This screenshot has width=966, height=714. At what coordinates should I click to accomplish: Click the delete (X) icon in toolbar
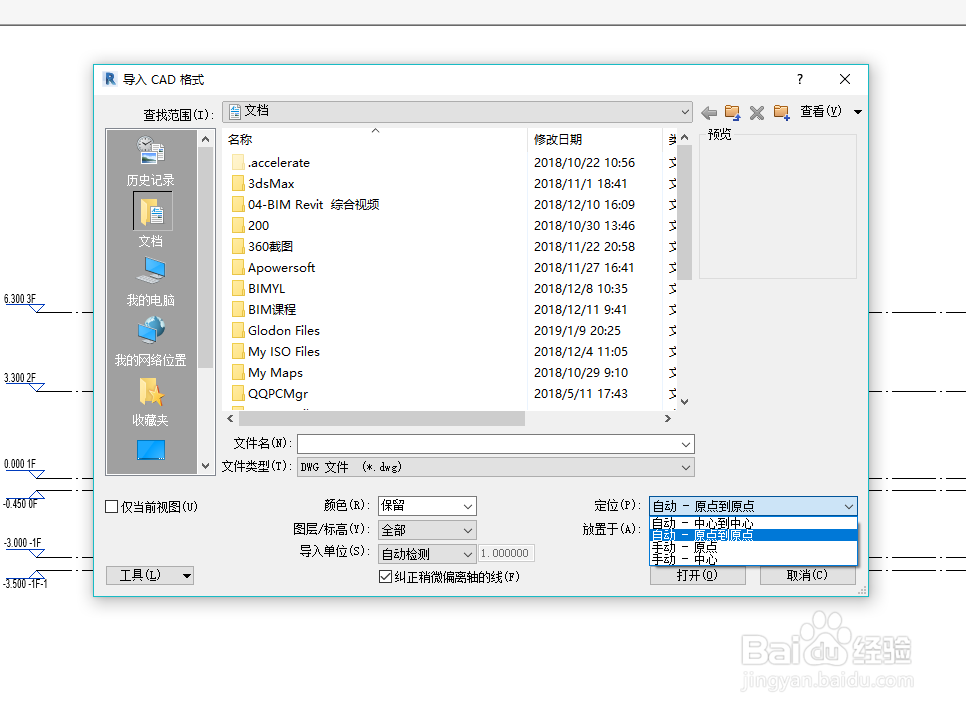(x=757, y=112)
